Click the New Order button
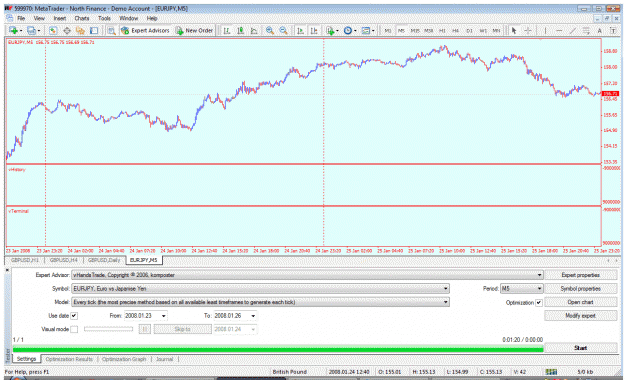 (194, 31)
